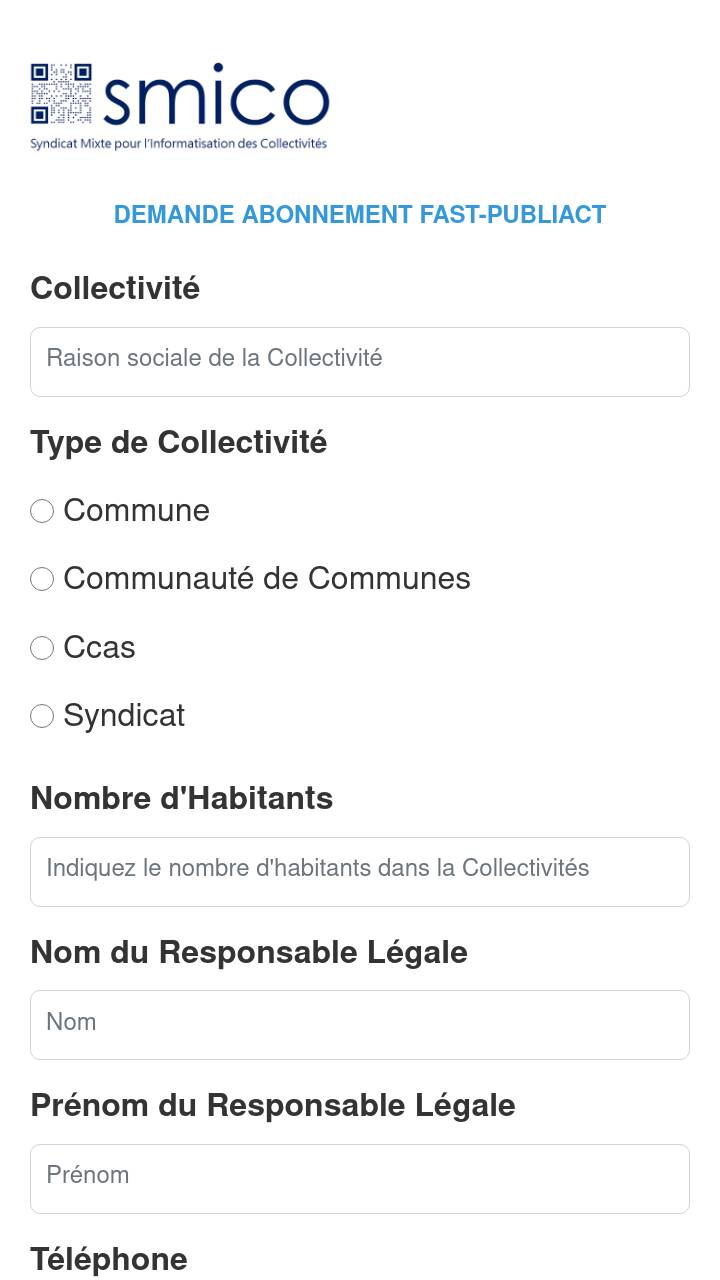Click the Collectivité field label
720x1280 pixels.
pyautogui.click(x=115, y=288)
